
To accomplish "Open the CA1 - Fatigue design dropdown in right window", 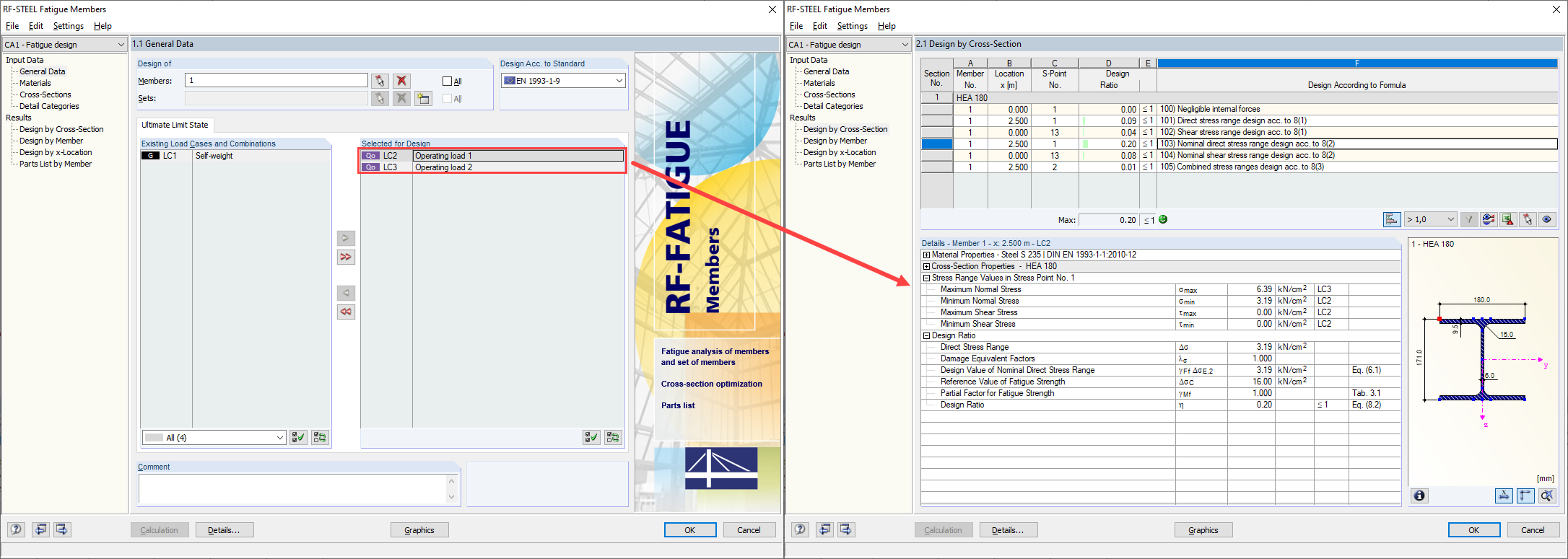I will (905, 45).
